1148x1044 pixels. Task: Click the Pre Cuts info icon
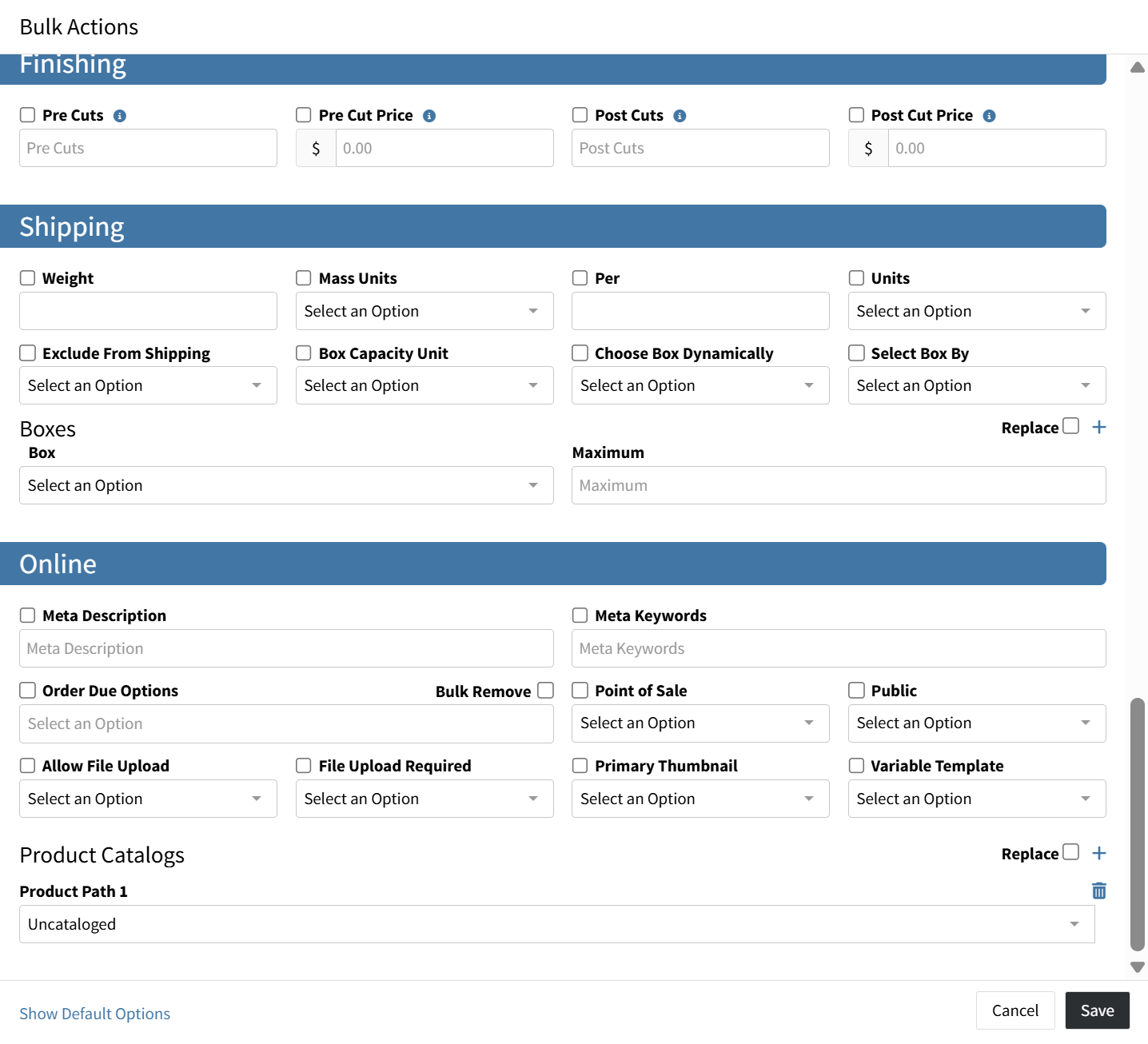[x=120, y=116]
